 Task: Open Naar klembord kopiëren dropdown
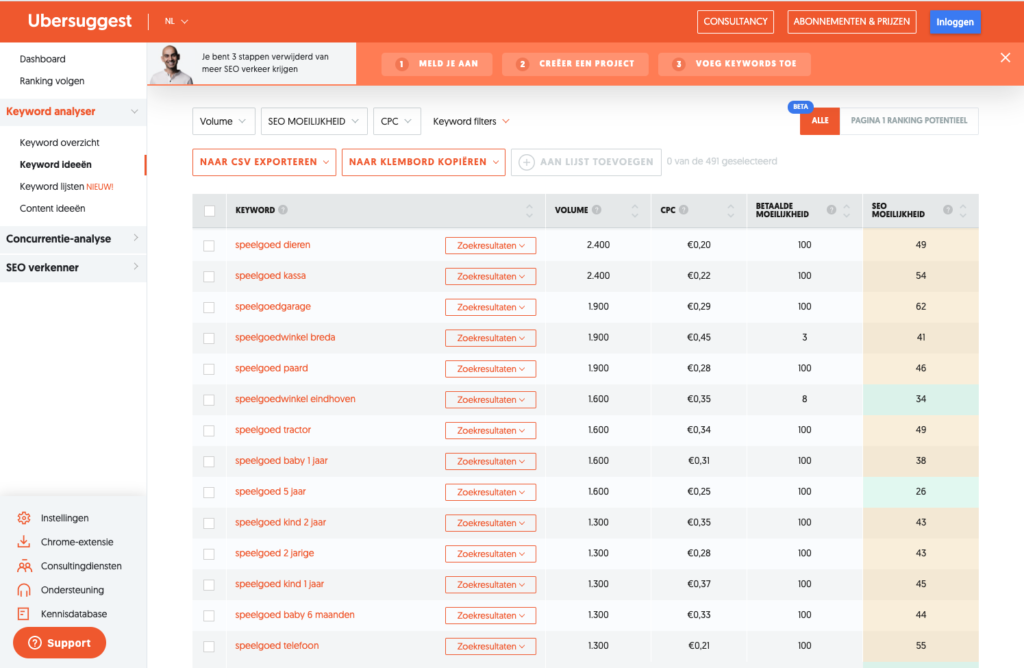[x=423, y=162]
